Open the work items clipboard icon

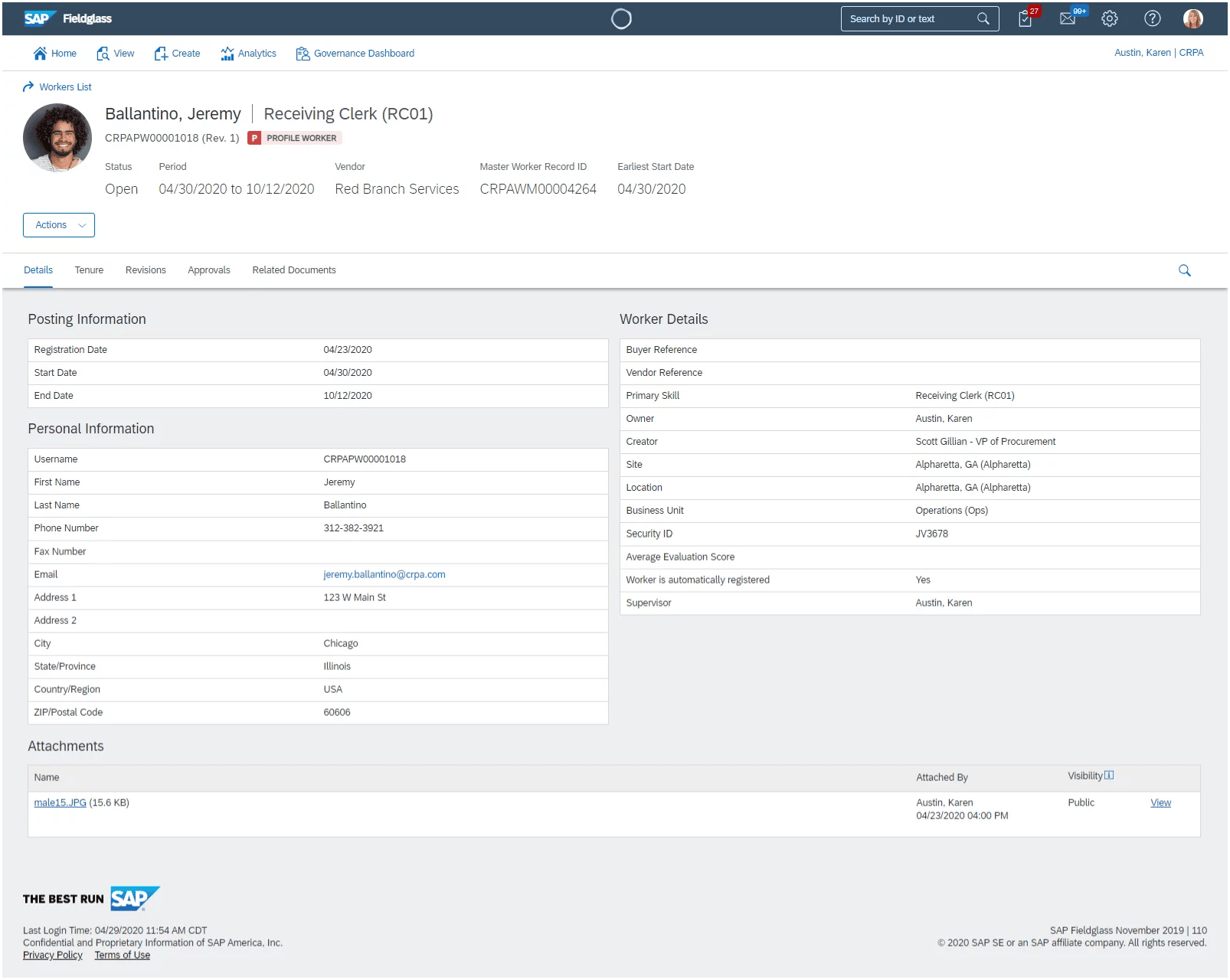[1026, 19]
